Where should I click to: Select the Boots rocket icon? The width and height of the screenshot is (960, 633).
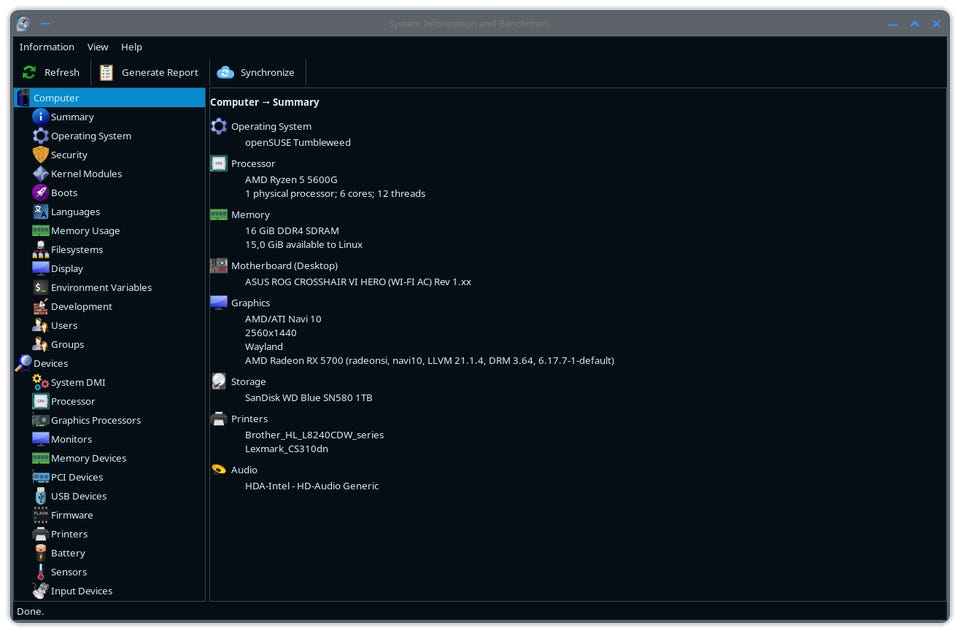coord(40,192)
